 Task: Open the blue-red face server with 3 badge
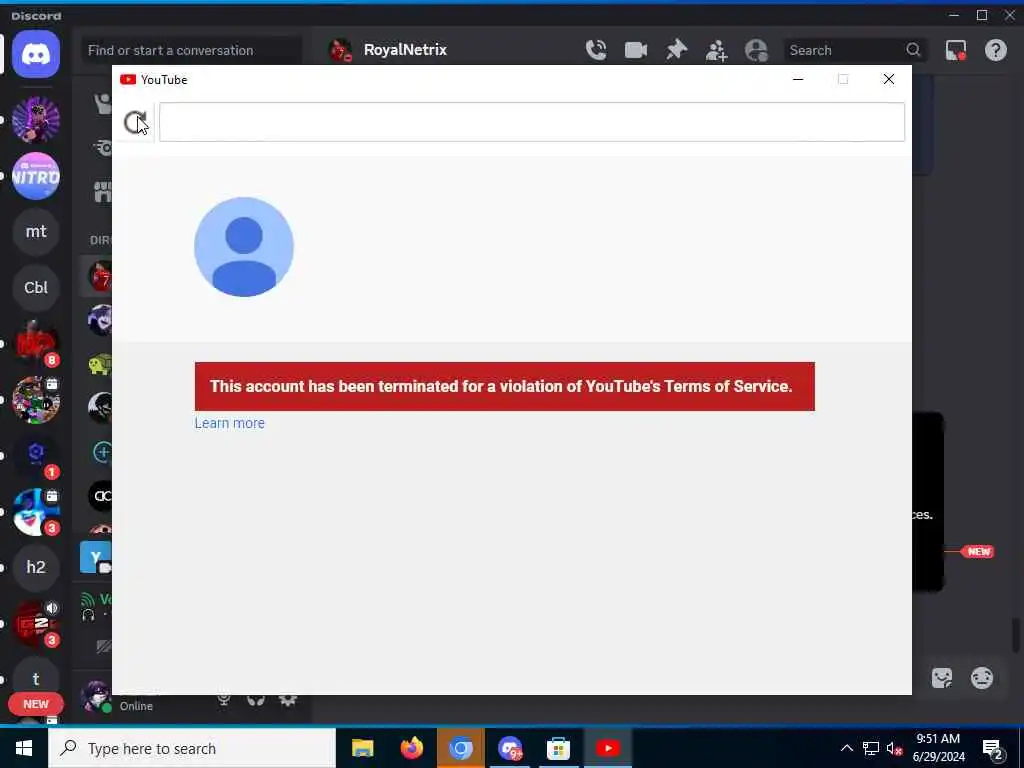36,512
